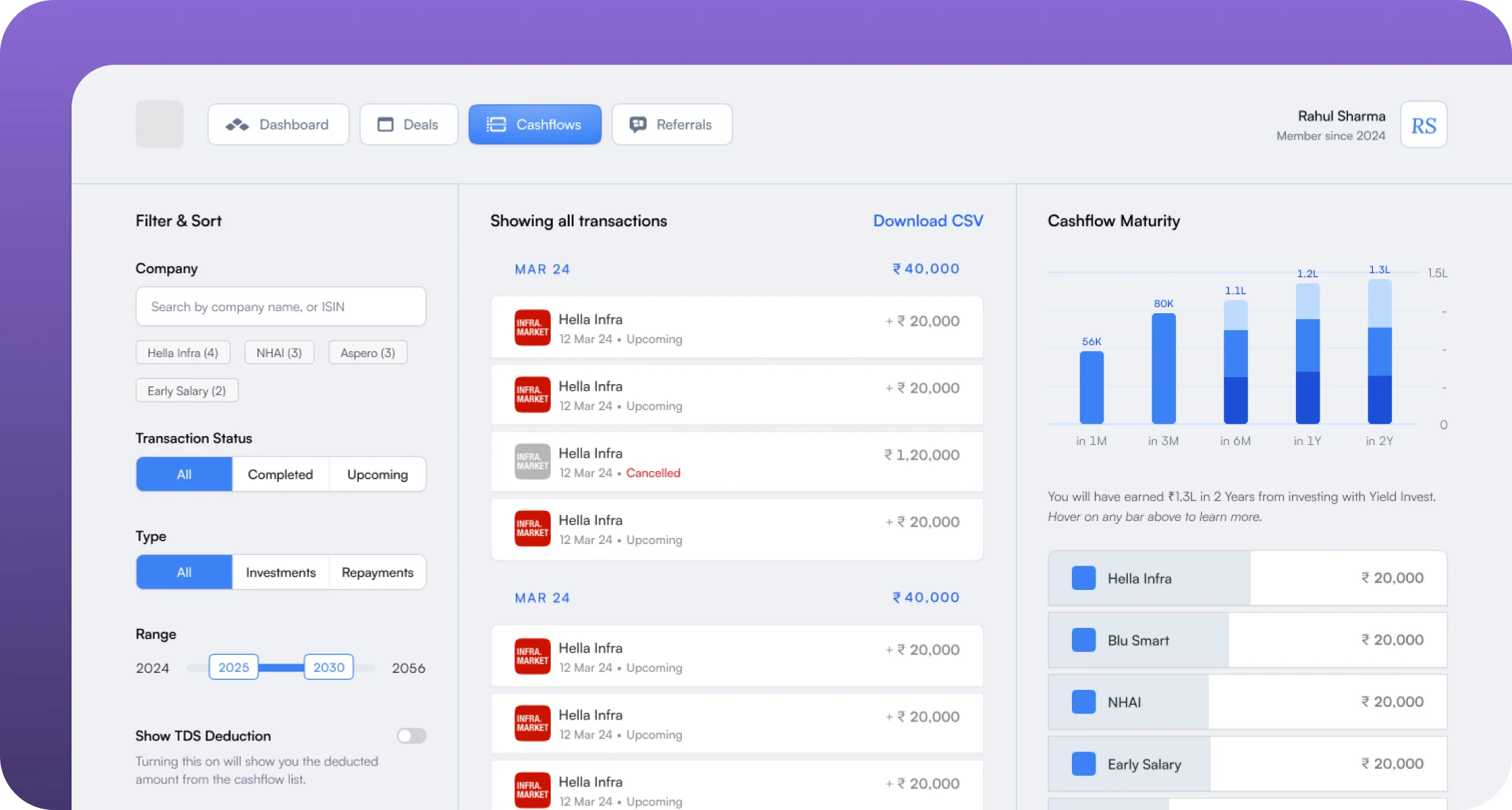The width and height of the screenshot is (1512, 810).
Task: Filter by Hella Infra (4) chip
Action: pos(183,352)
